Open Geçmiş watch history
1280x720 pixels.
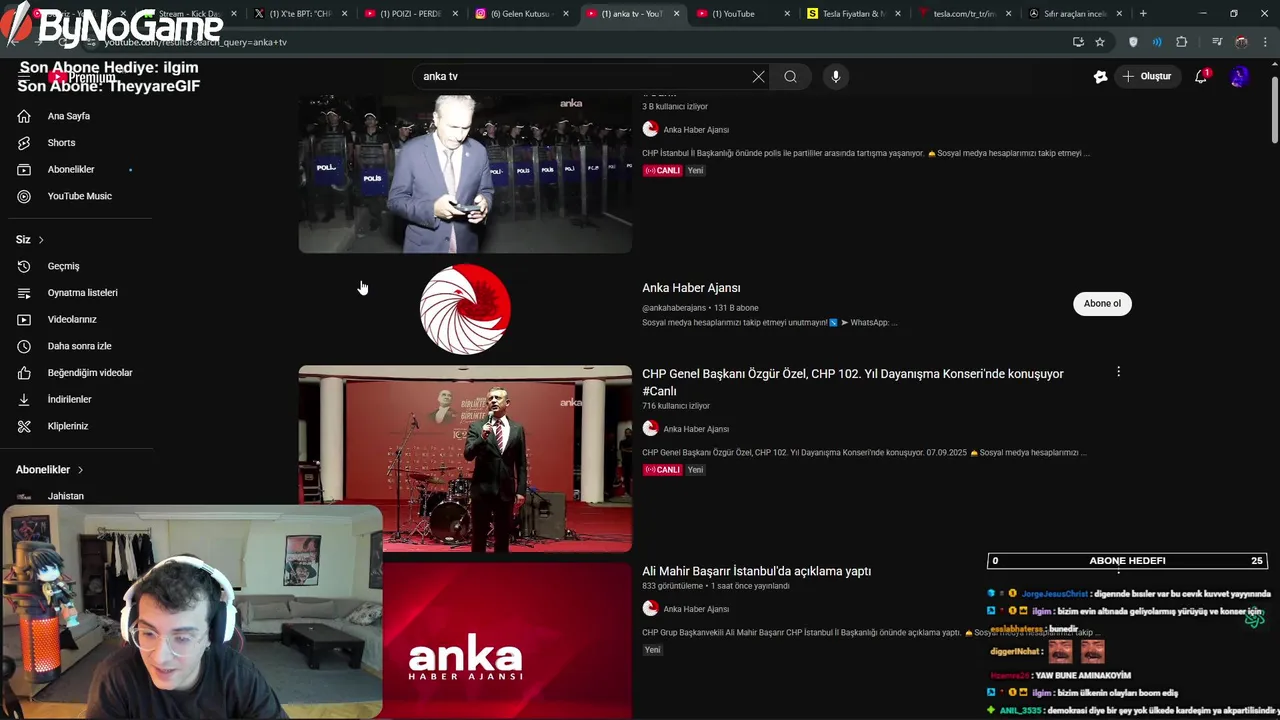click(63, 266)
